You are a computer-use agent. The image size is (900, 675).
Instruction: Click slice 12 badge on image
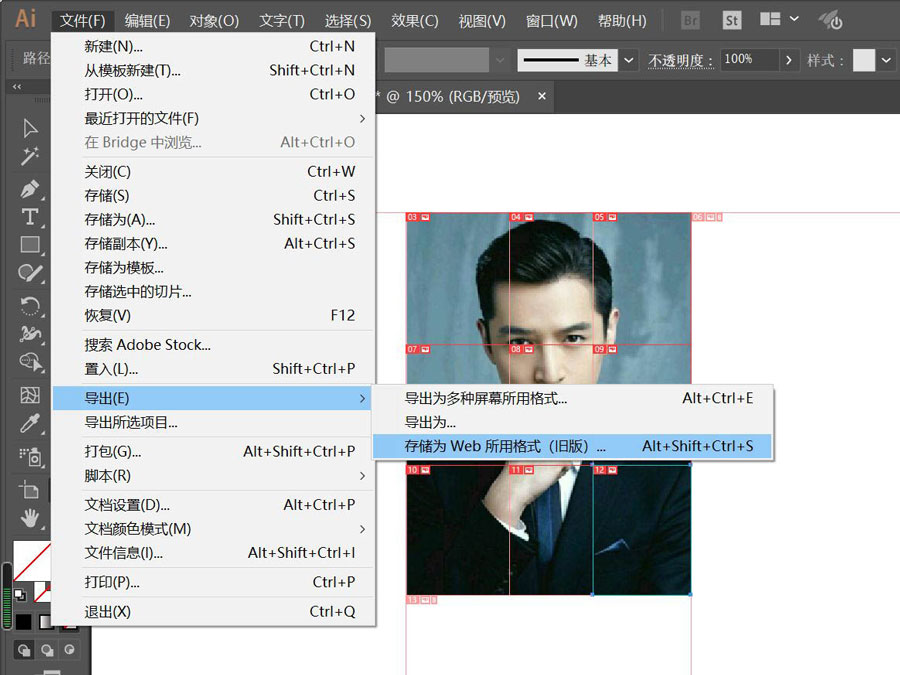click(606, 470)
